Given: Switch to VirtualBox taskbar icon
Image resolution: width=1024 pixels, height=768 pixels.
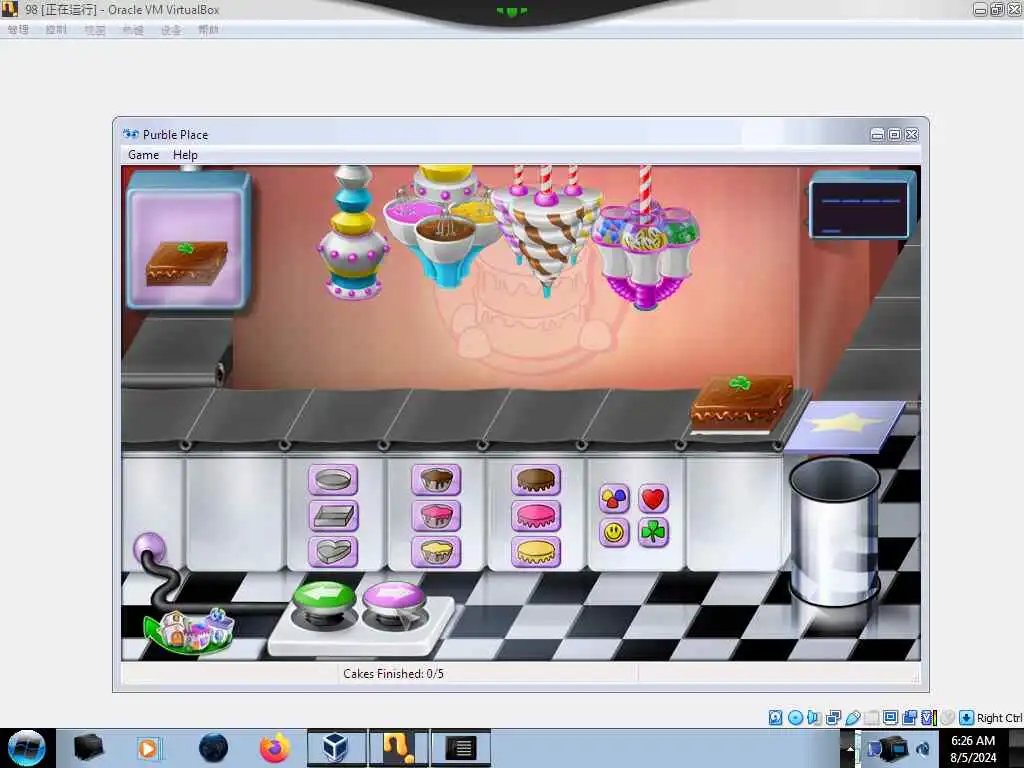Looking at the screenshot, I should 336,748.
